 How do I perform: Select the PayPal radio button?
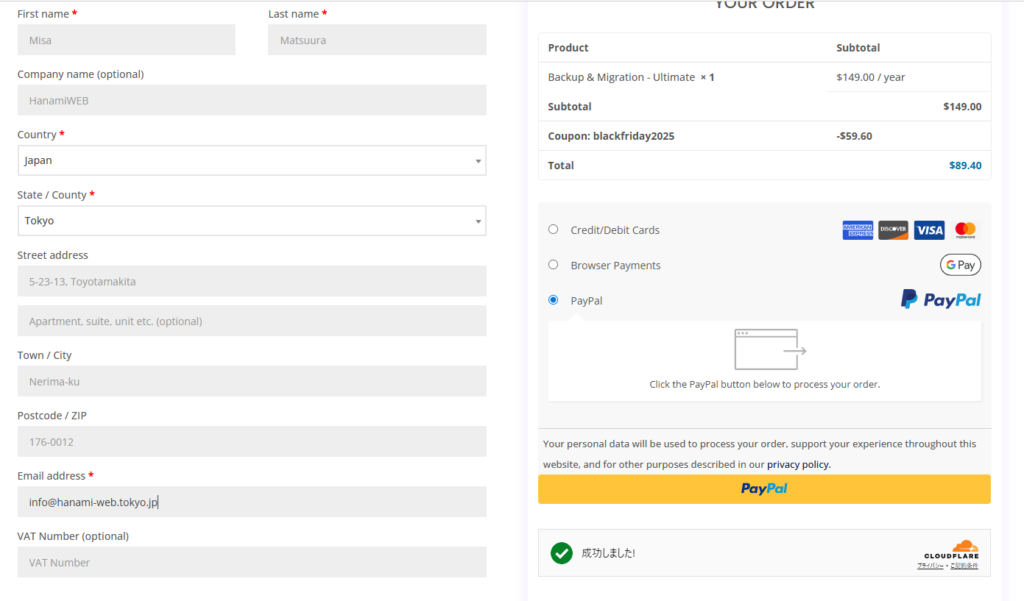point(553,300)
